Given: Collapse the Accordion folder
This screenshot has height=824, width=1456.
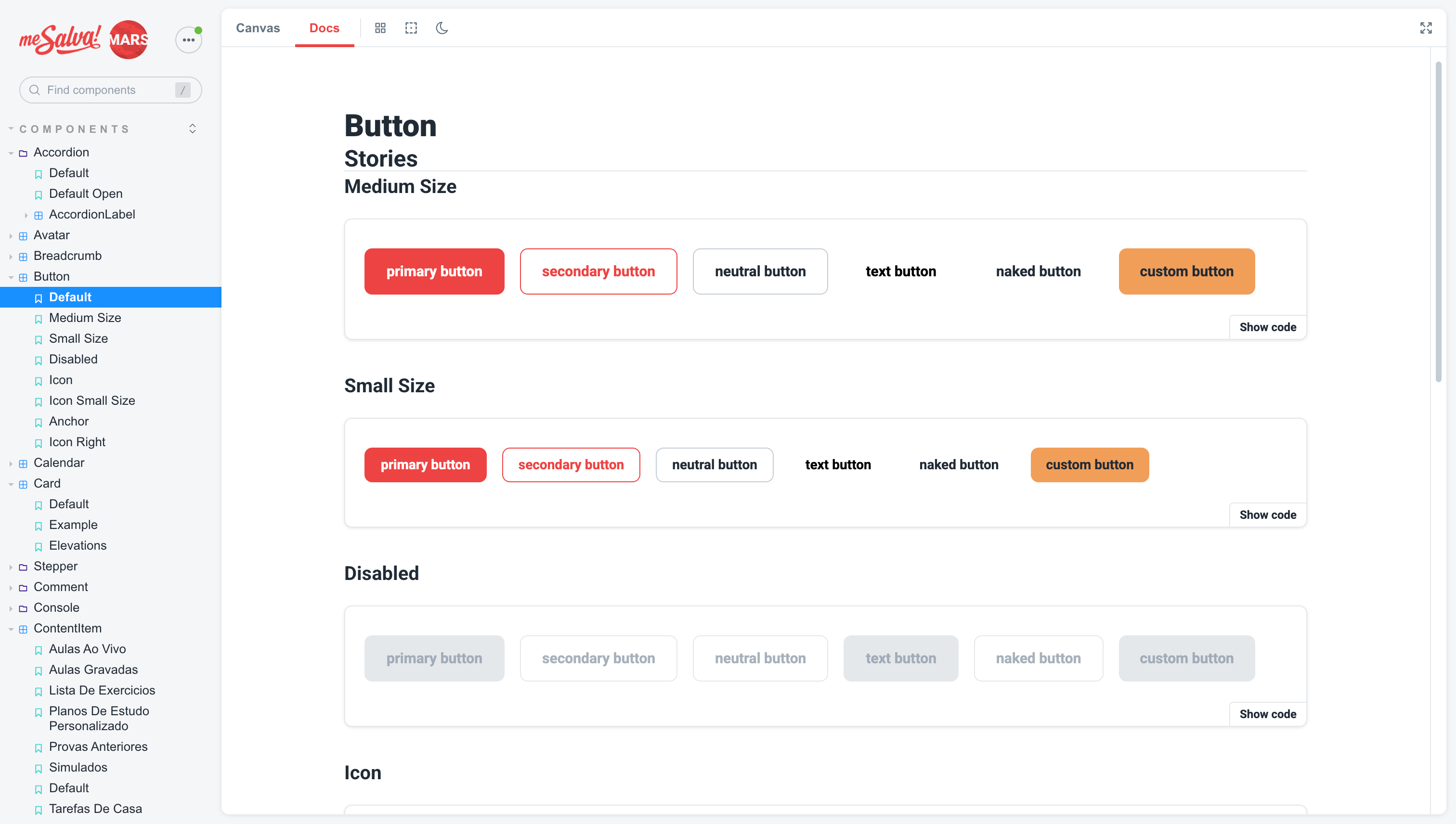Looking at the screenshot, I should coord(61,152).
